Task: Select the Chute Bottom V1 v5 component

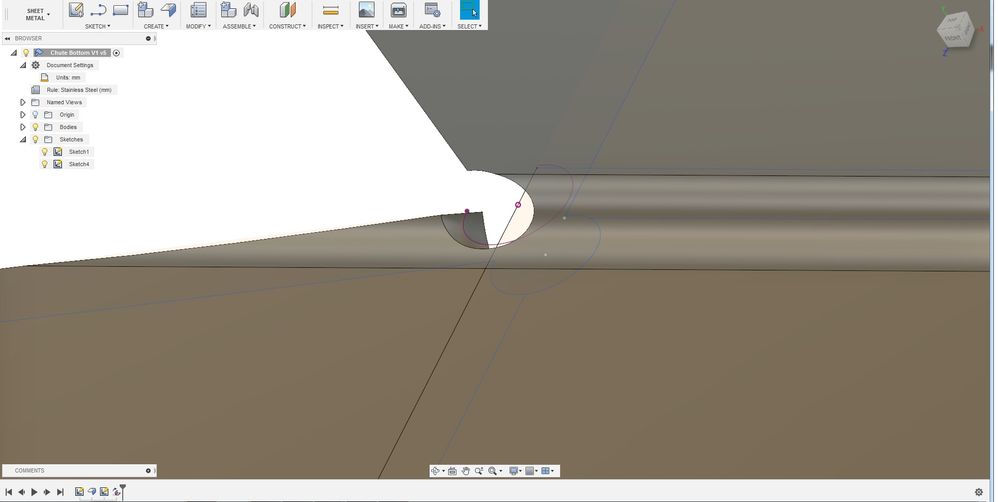Action: pyautogui.click(x=78, y=53)
